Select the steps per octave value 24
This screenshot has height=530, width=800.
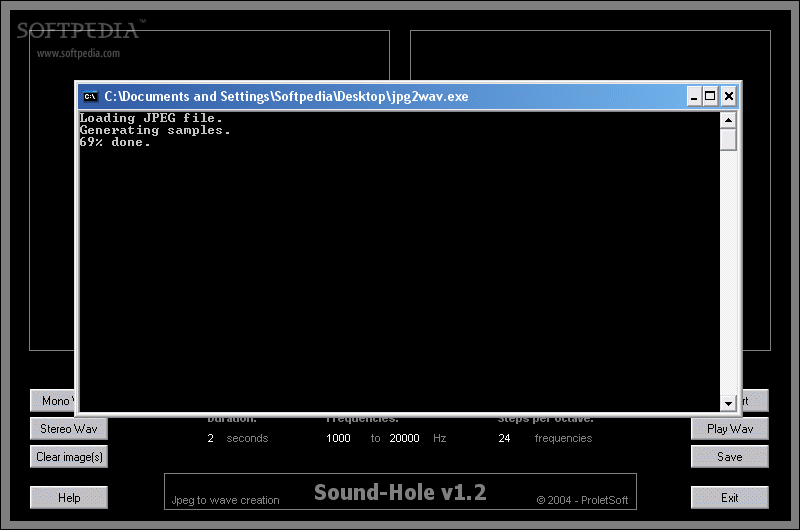click(504, 438)
